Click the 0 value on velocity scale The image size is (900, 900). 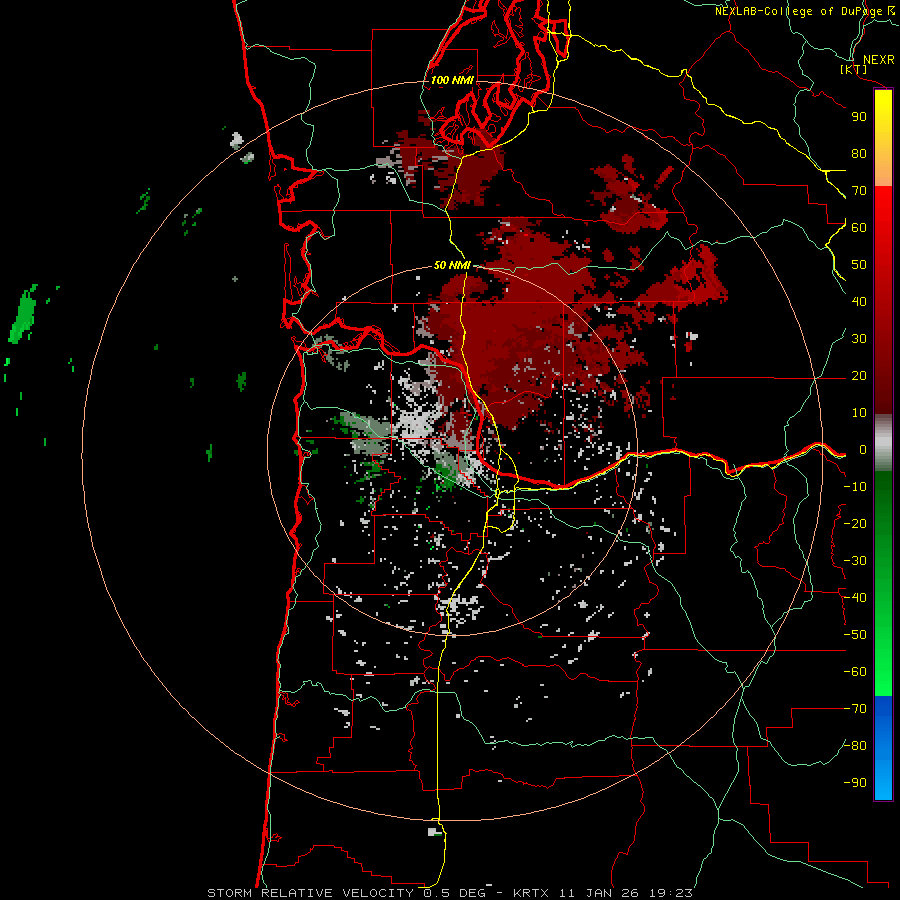863,450
